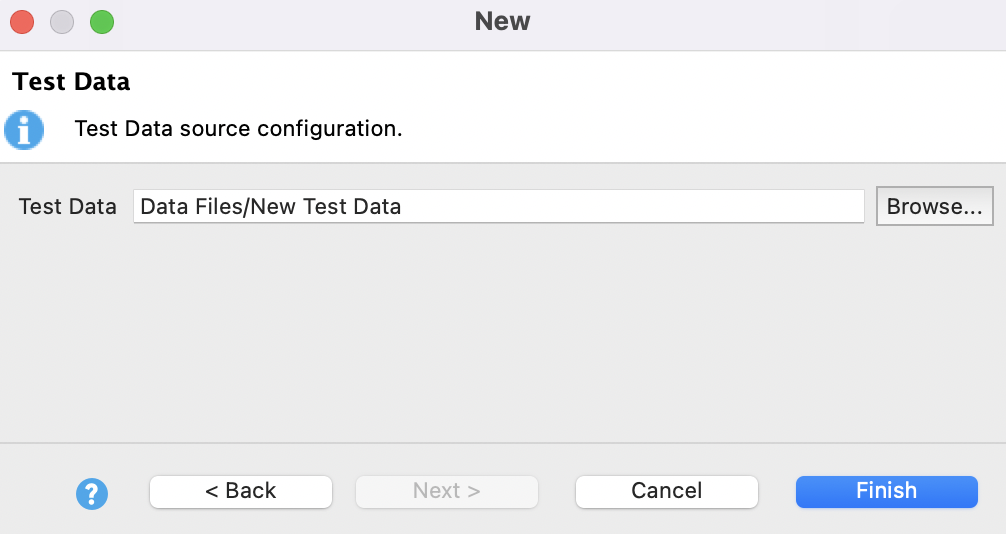This screenshot has height=534, width=1006.
Task: Click the Test Data label beside the field
Action: pyautogui.click(x=68, y=206)
